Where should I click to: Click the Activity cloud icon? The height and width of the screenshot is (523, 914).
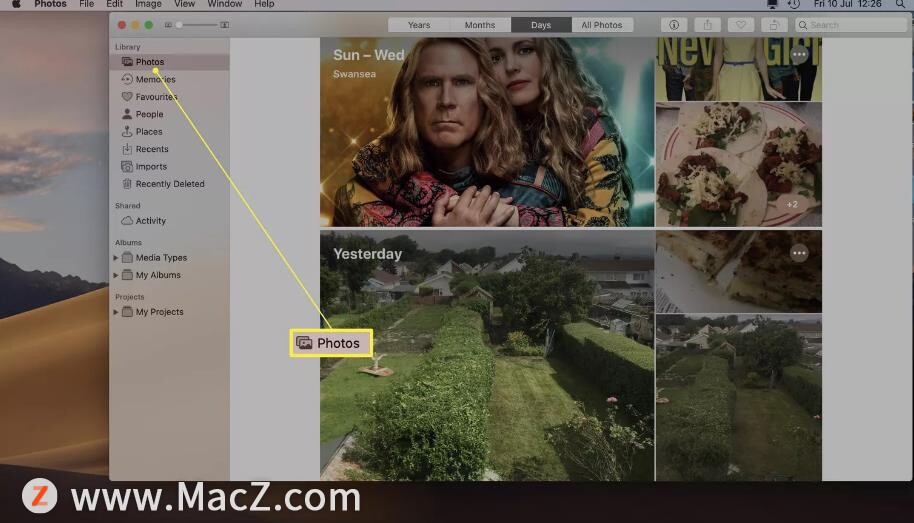[x=126, y=220]
